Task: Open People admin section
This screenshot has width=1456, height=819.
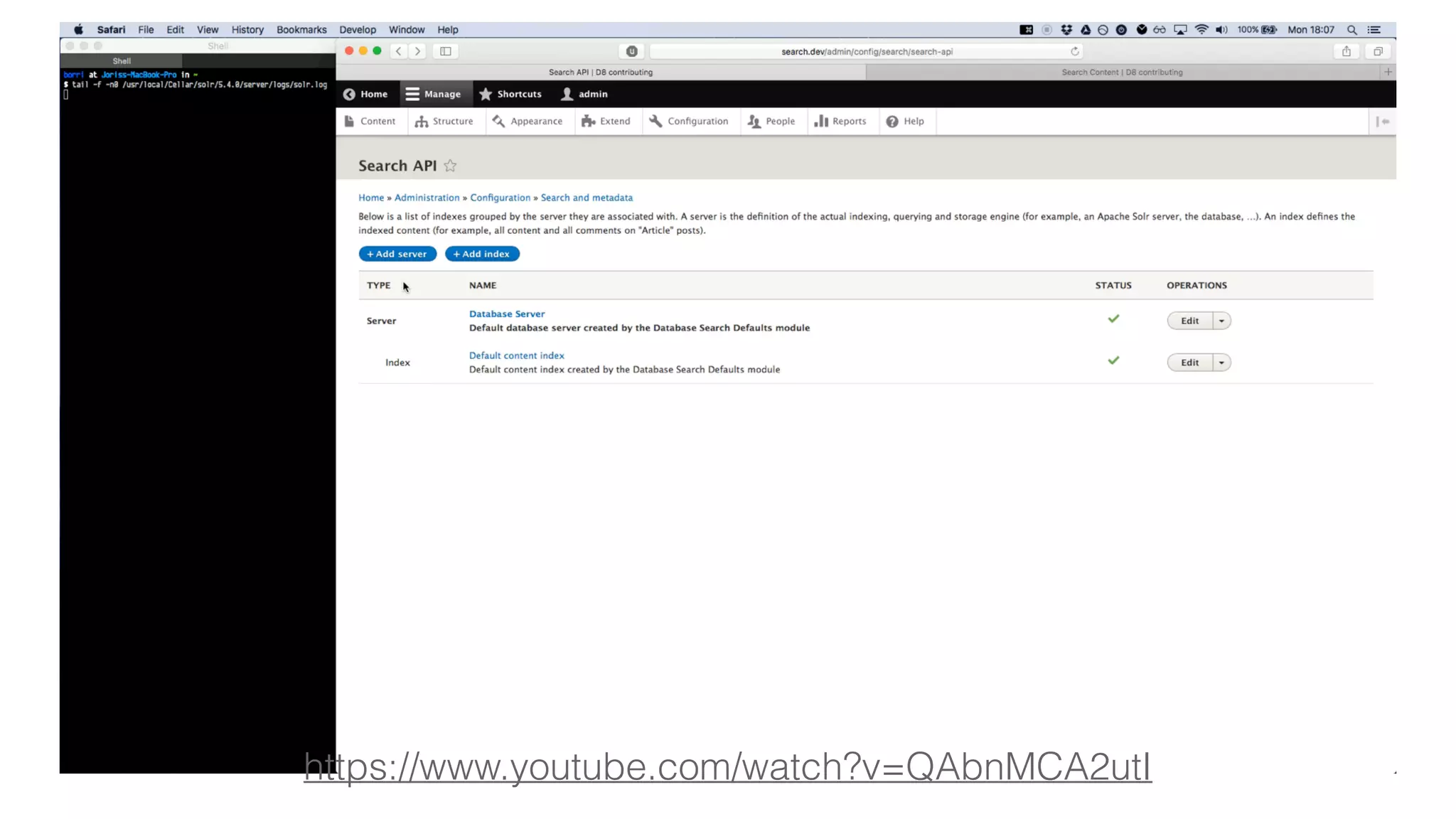Action: click(772, 122)
